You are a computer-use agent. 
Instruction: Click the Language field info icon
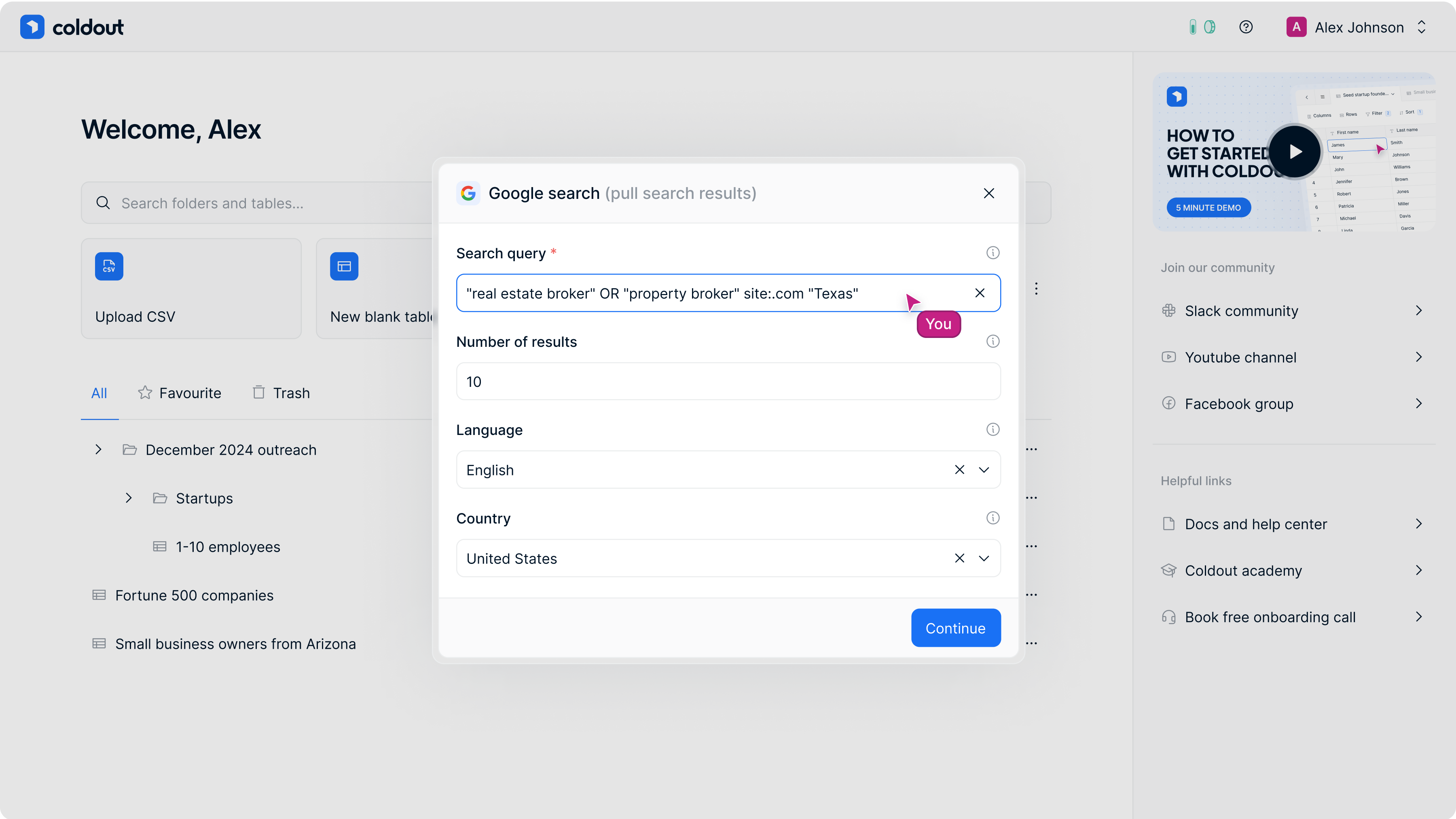[x=993, y=430]
